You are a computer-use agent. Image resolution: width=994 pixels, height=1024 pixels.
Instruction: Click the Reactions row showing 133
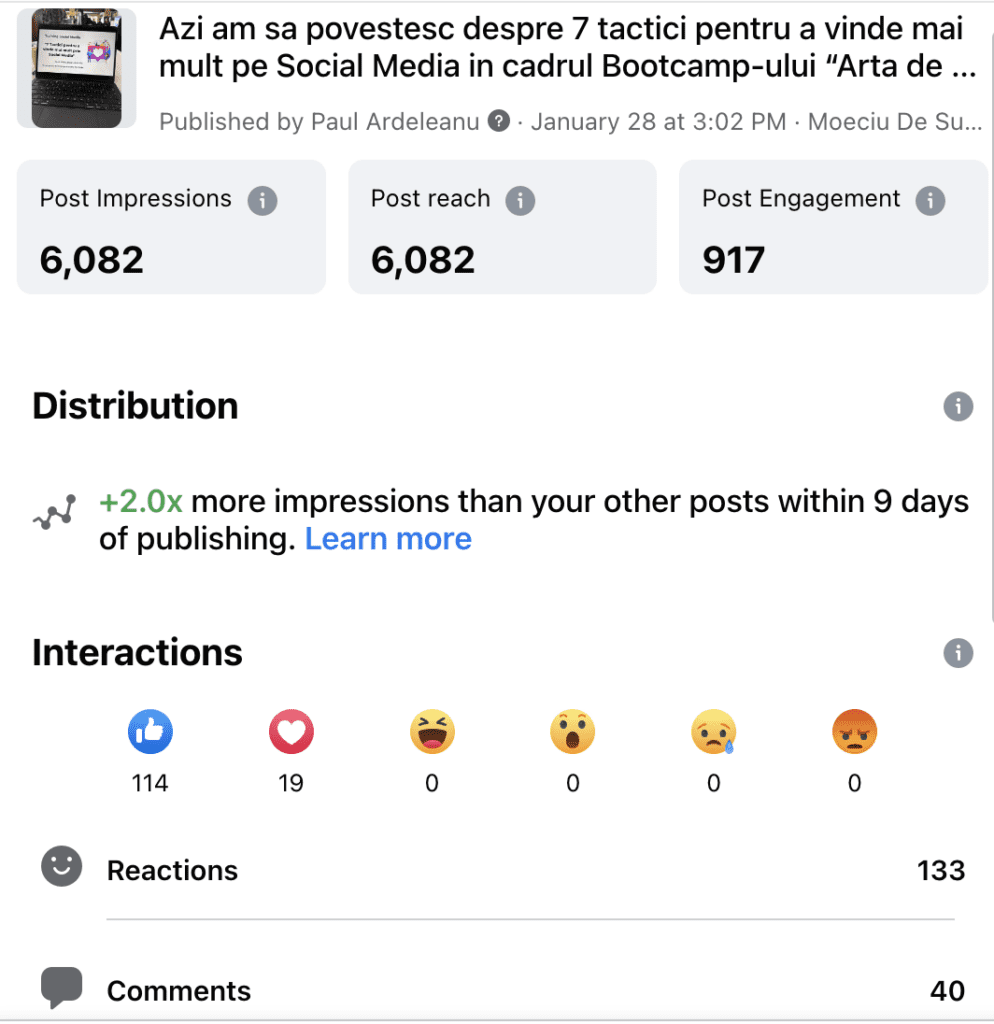click(503, 870)
